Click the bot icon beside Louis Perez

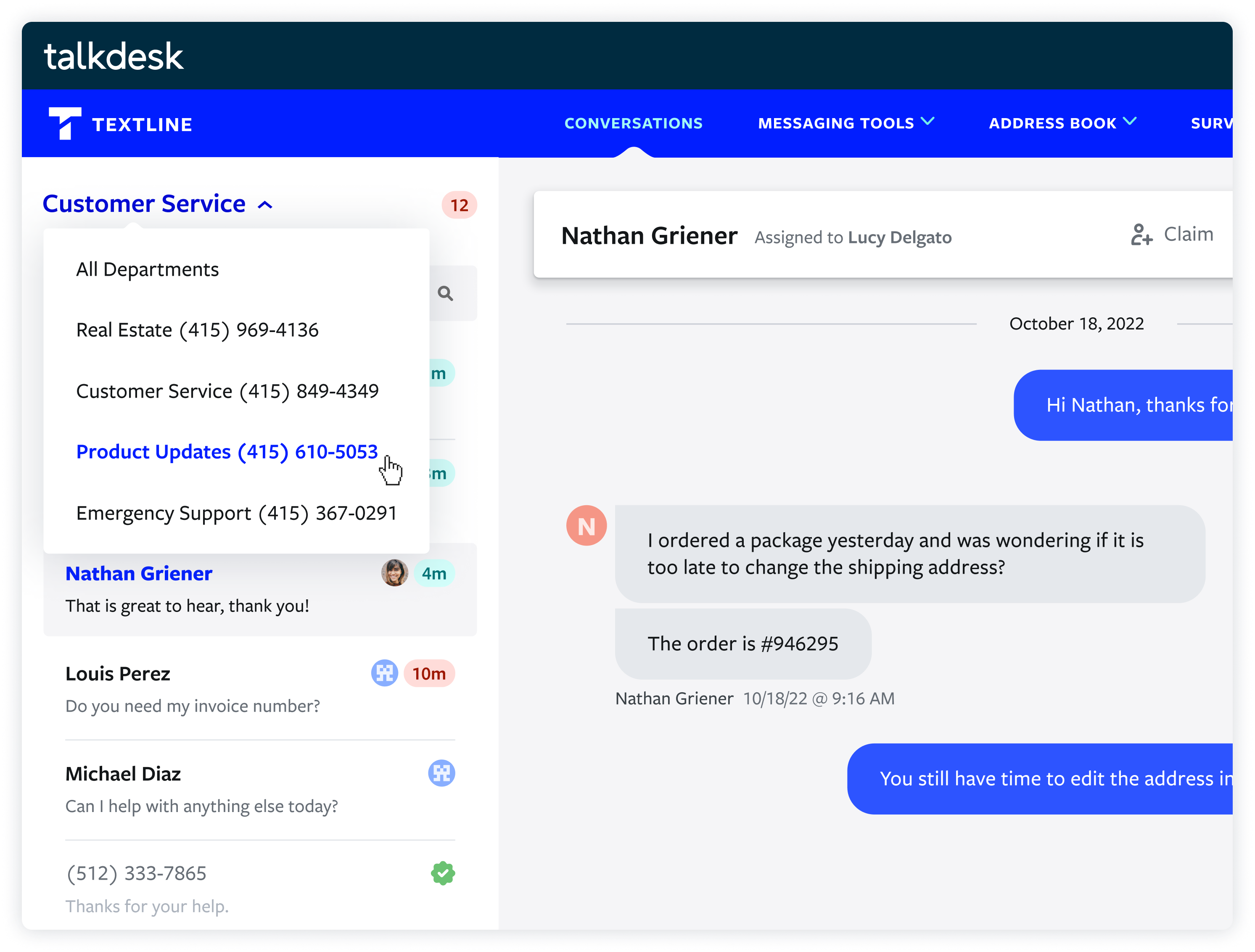coord(385,673)
